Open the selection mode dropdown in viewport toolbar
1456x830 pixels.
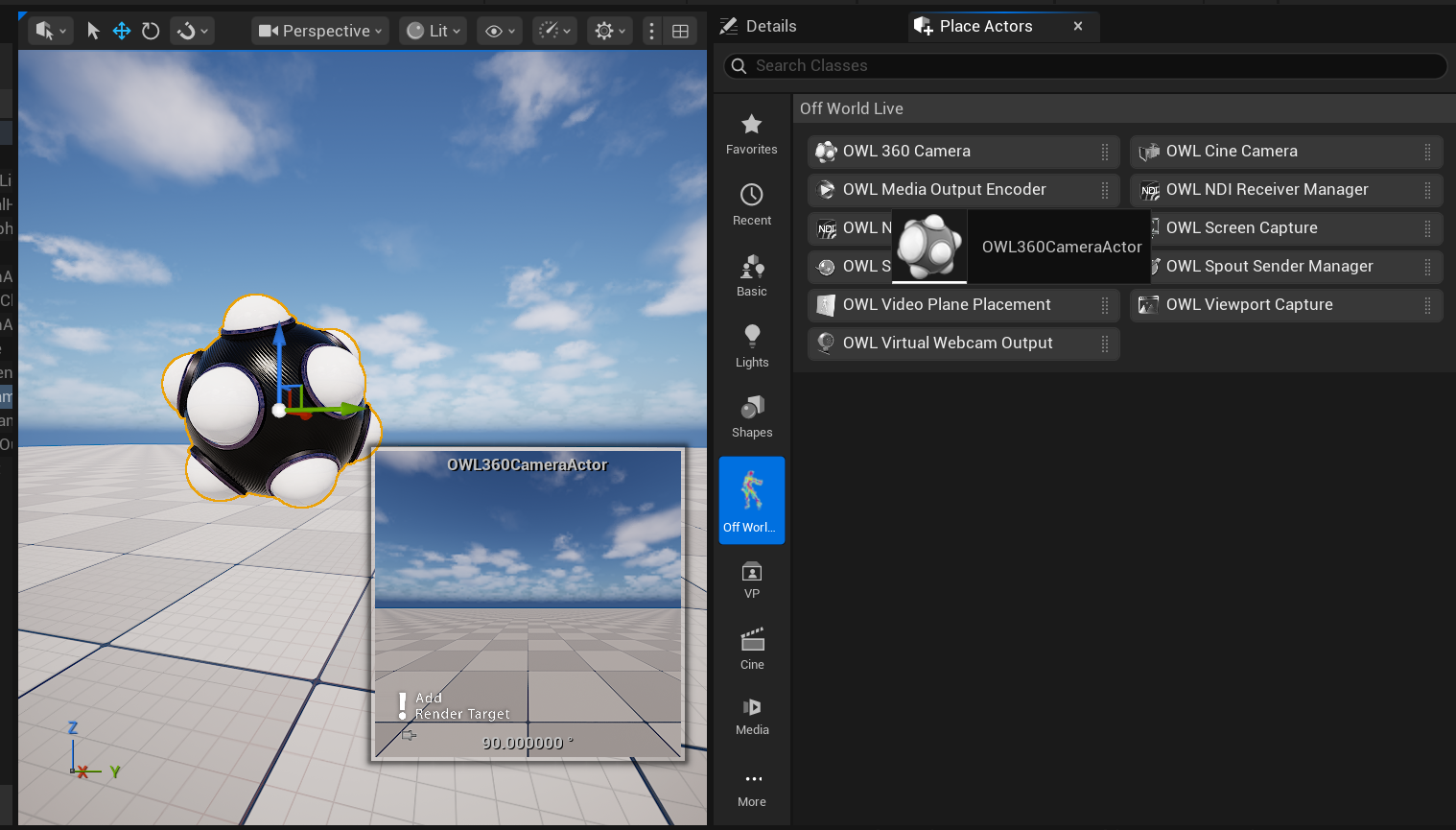point(51,31)
